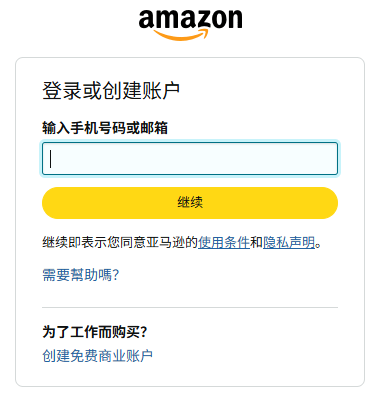
Task: Click the letter 'a' starting the amazon logo
Action: 148,20
